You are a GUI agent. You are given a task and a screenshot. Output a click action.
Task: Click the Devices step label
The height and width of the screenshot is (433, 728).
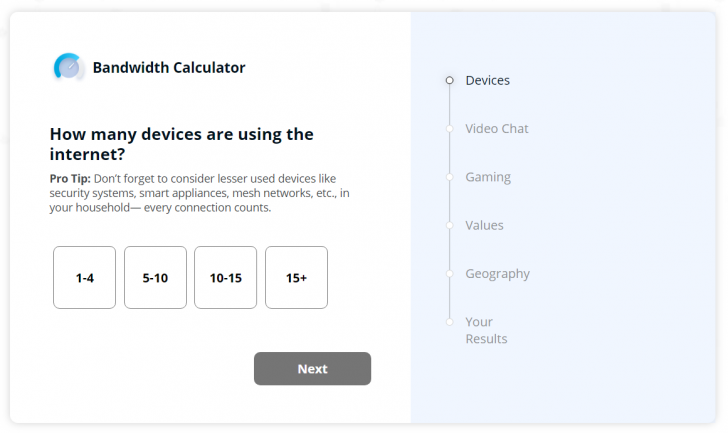(487, 80)
